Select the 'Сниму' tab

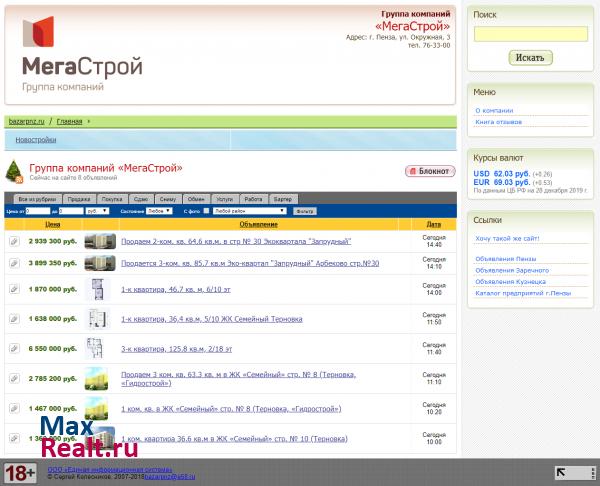tap(168, 199)
